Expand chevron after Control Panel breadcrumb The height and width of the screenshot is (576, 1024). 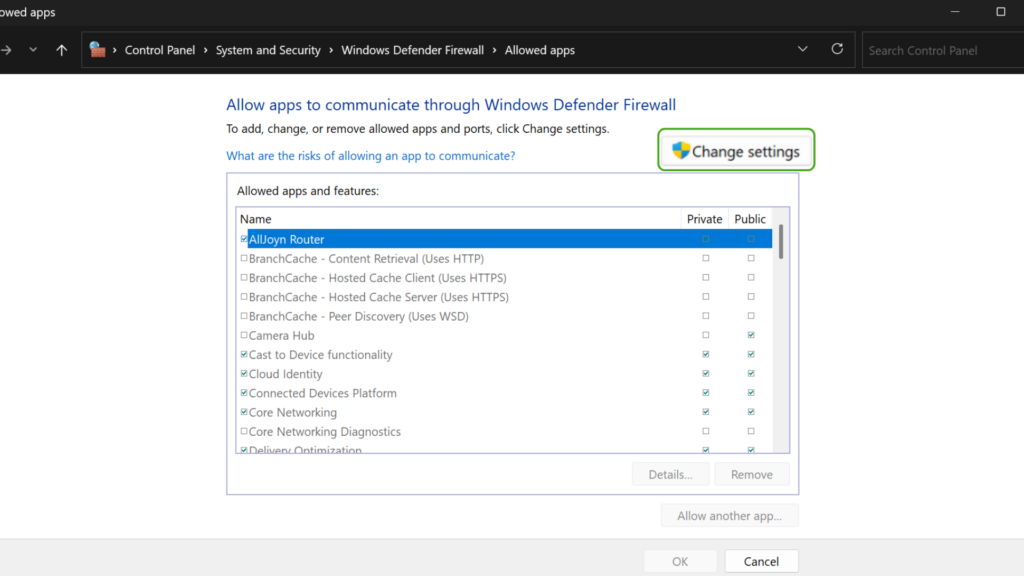[206, 50]
